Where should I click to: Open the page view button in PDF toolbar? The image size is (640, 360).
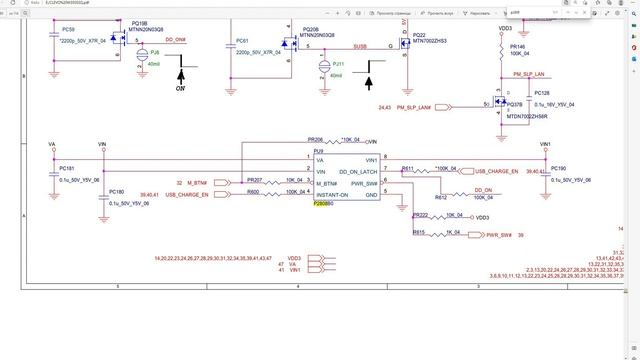tap(390, 13)
